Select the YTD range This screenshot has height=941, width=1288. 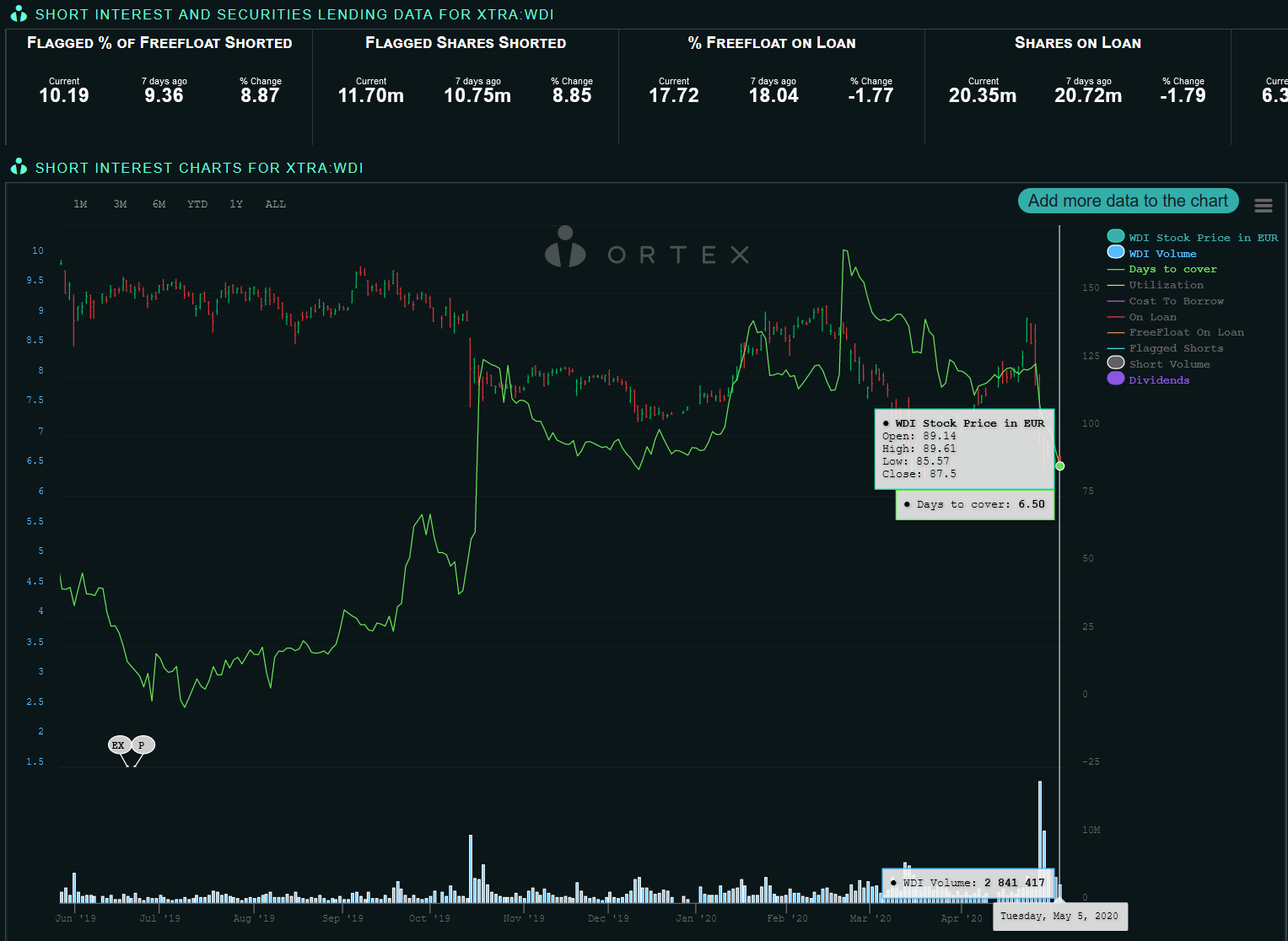pos(197,204)
